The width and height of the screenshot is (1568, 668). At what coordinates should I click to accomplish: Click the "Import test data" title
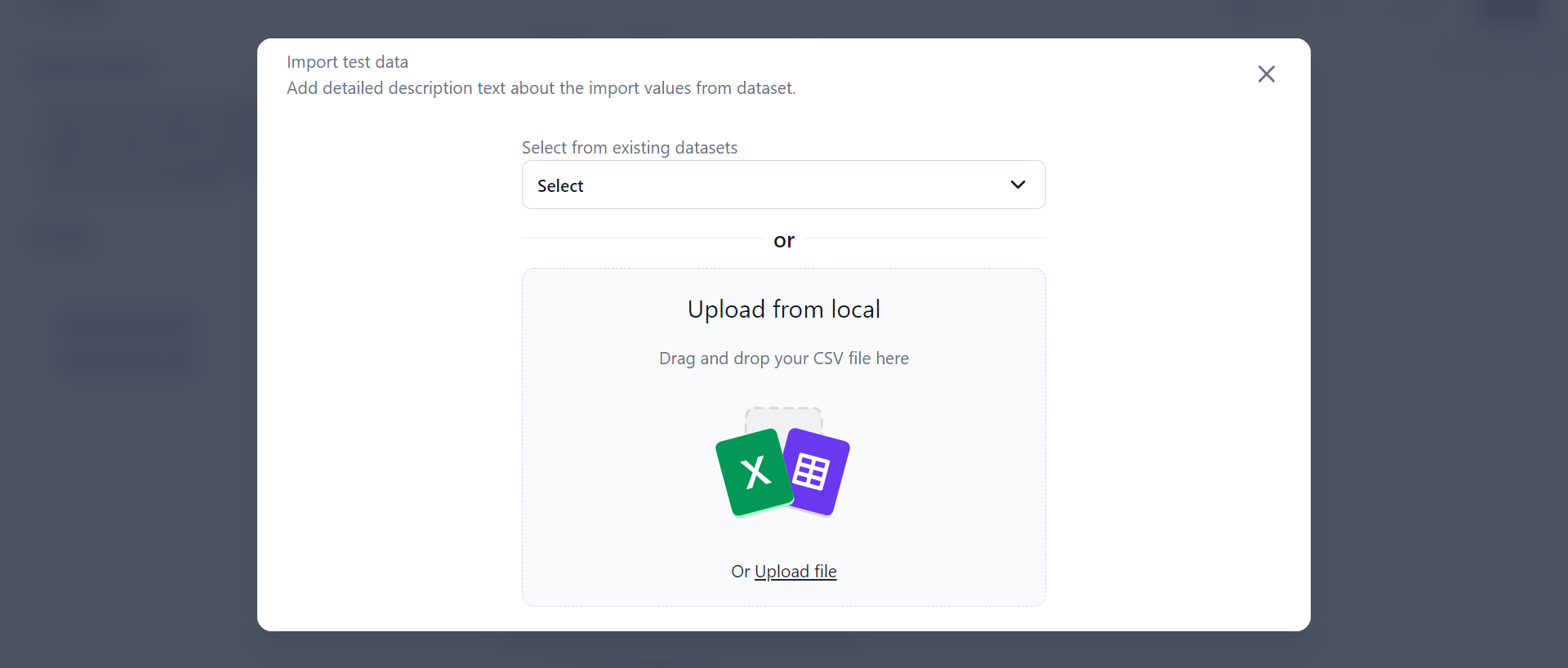pos(347,62)
